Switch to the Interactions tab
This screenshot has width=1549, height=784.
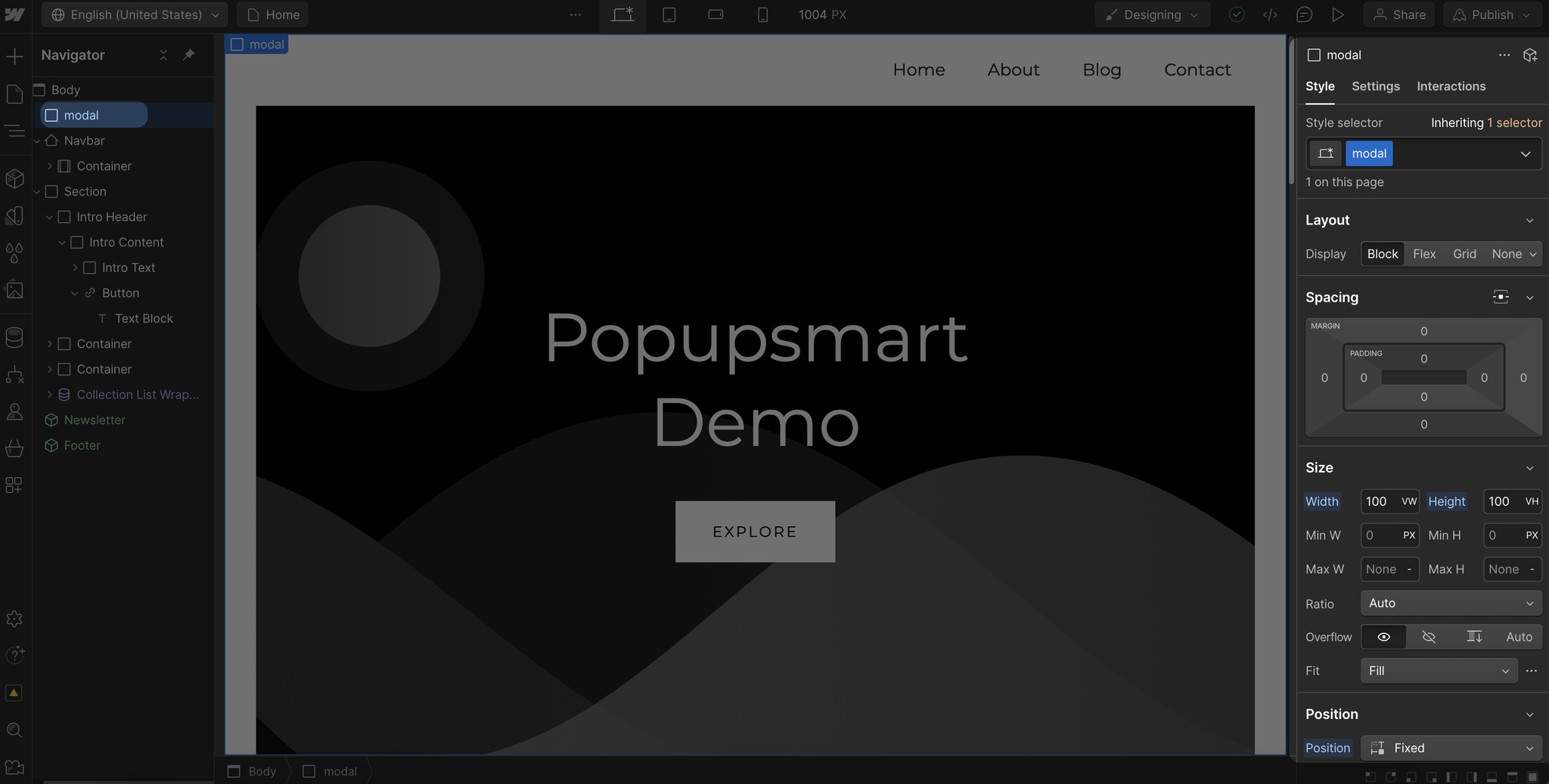(1451, 86)
